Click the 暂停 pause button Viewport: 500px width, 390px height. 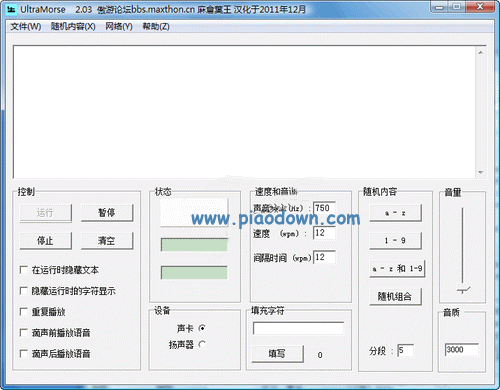point(107,213)
